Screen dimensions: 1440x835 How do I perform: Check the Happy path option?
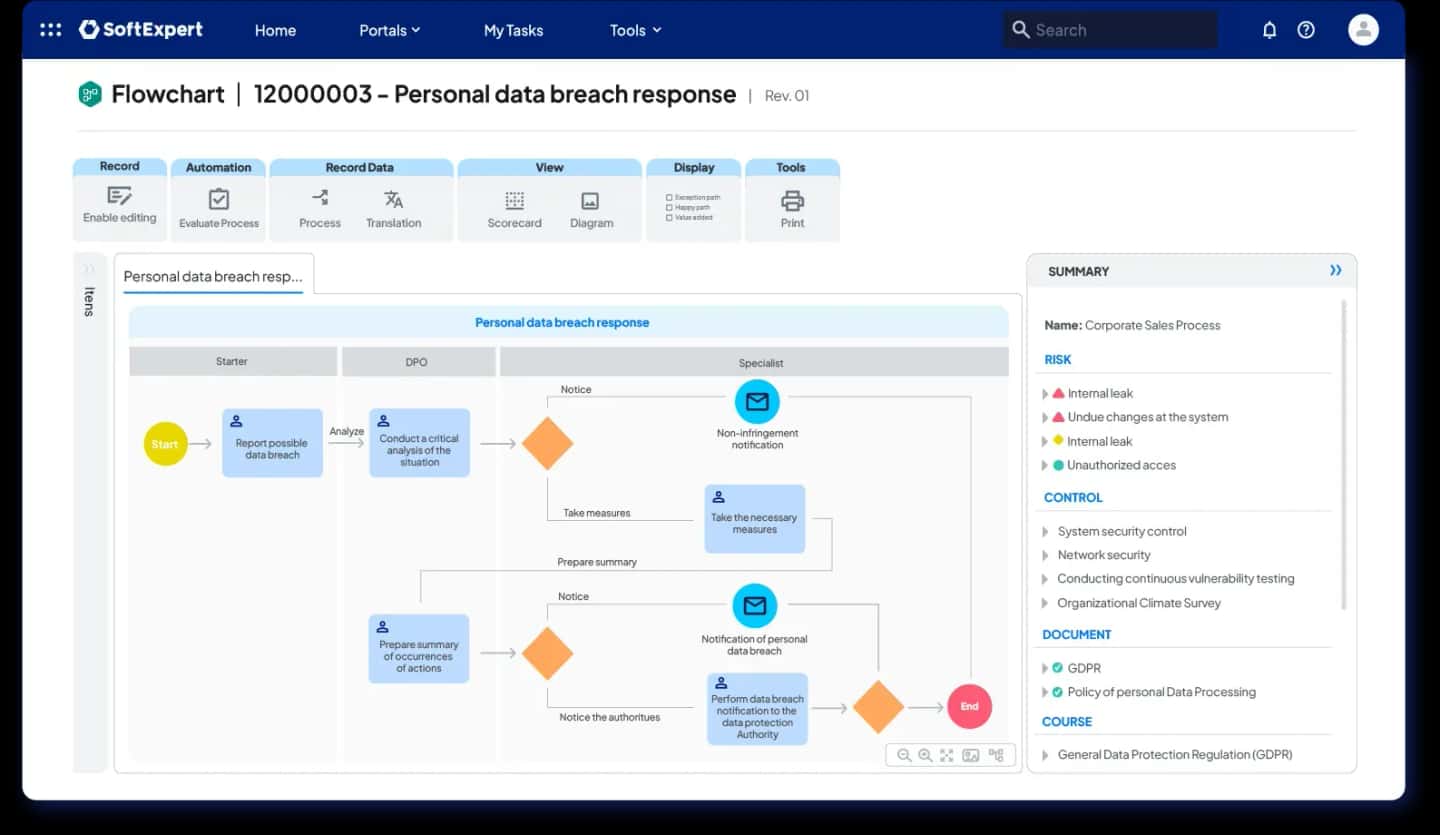coord(669,207)
